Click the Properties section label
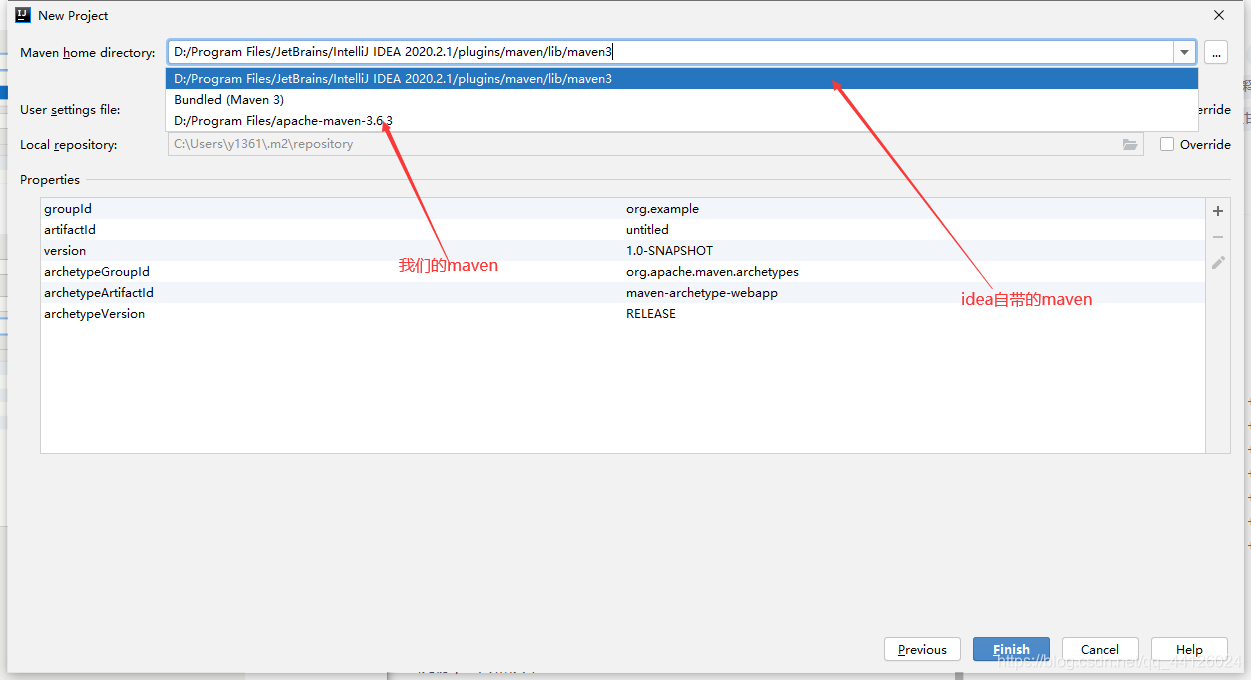The height and width of the screenshot is (680, 1251). [50, 180]
